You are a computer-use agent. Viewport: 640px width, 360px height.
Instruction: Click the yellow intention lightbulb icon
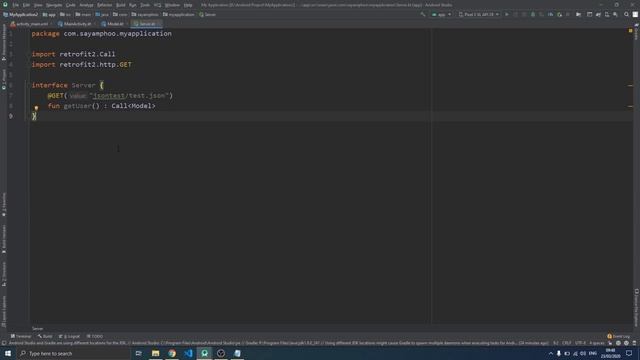click(36, 108)
